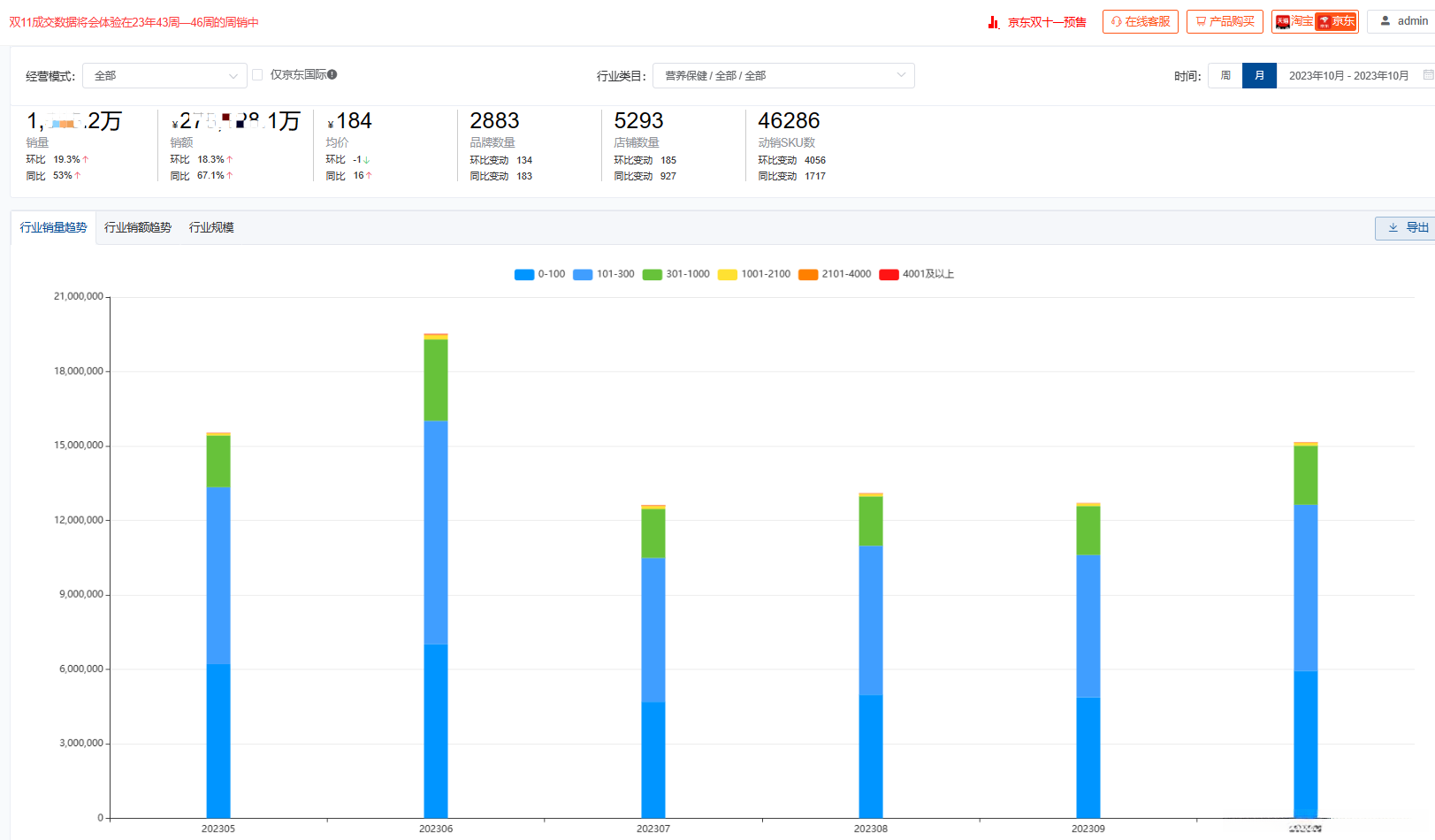Select the 月 time granularity option
Screen dimensions: 1435x840
coord(1259,75)
